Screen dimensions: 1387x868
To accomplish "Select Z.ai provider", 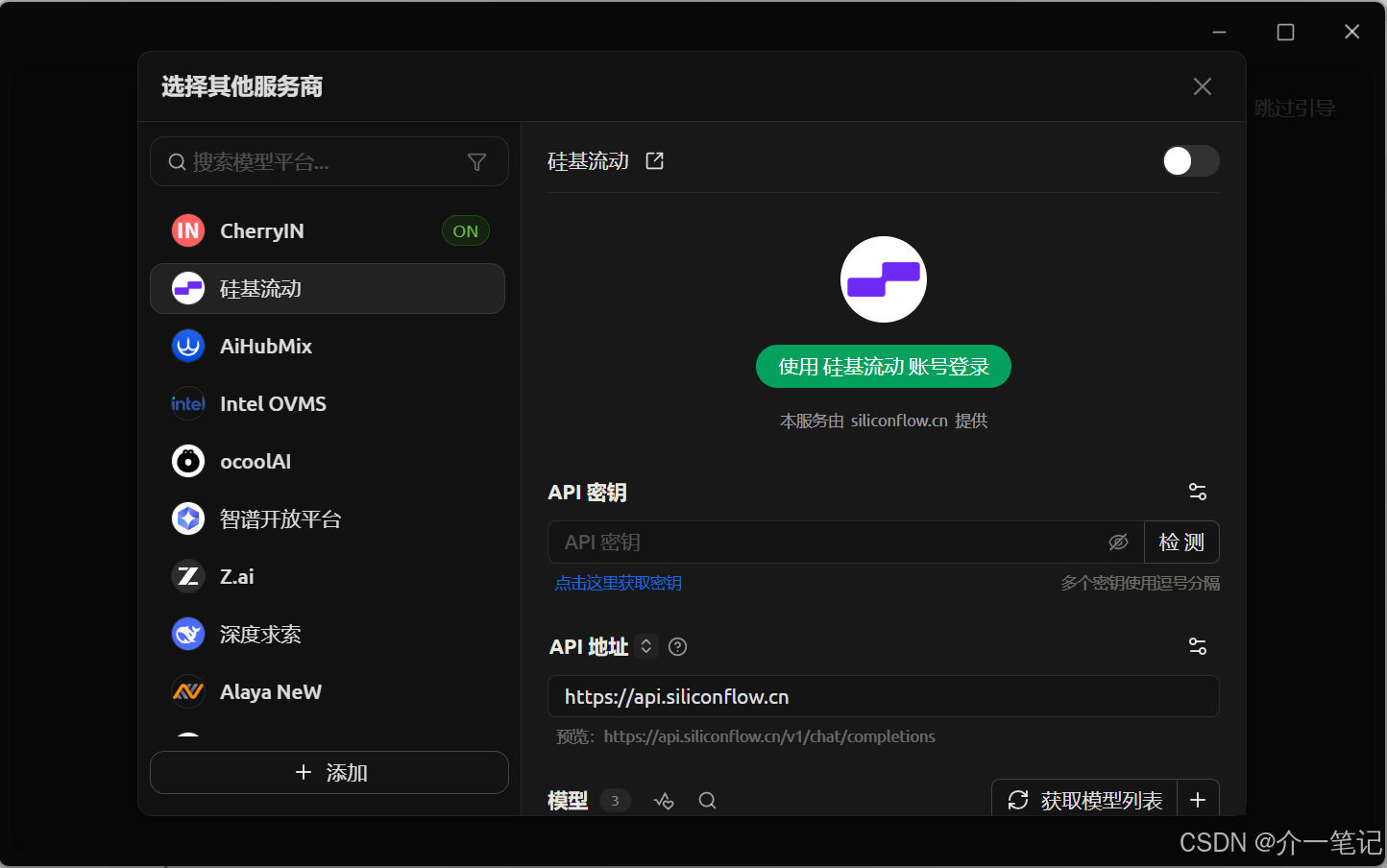I will point(328,576).
